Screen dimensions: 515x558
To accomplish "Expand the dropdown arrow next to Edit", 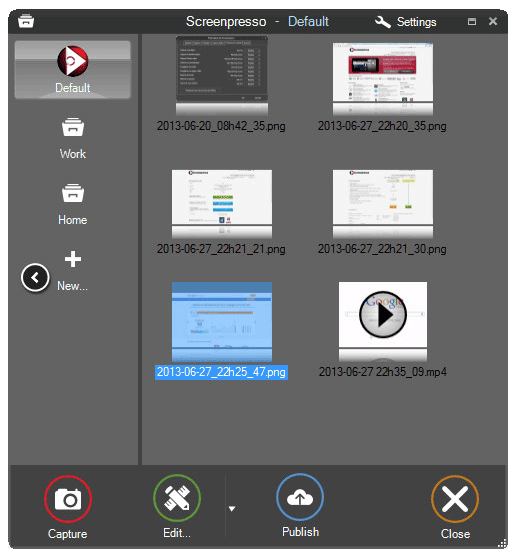I will [x=232, y=509].
